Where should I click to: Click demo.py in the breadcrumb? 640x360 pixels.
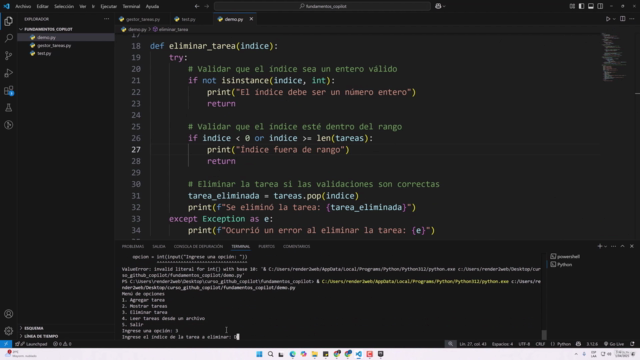click(137, 29)
